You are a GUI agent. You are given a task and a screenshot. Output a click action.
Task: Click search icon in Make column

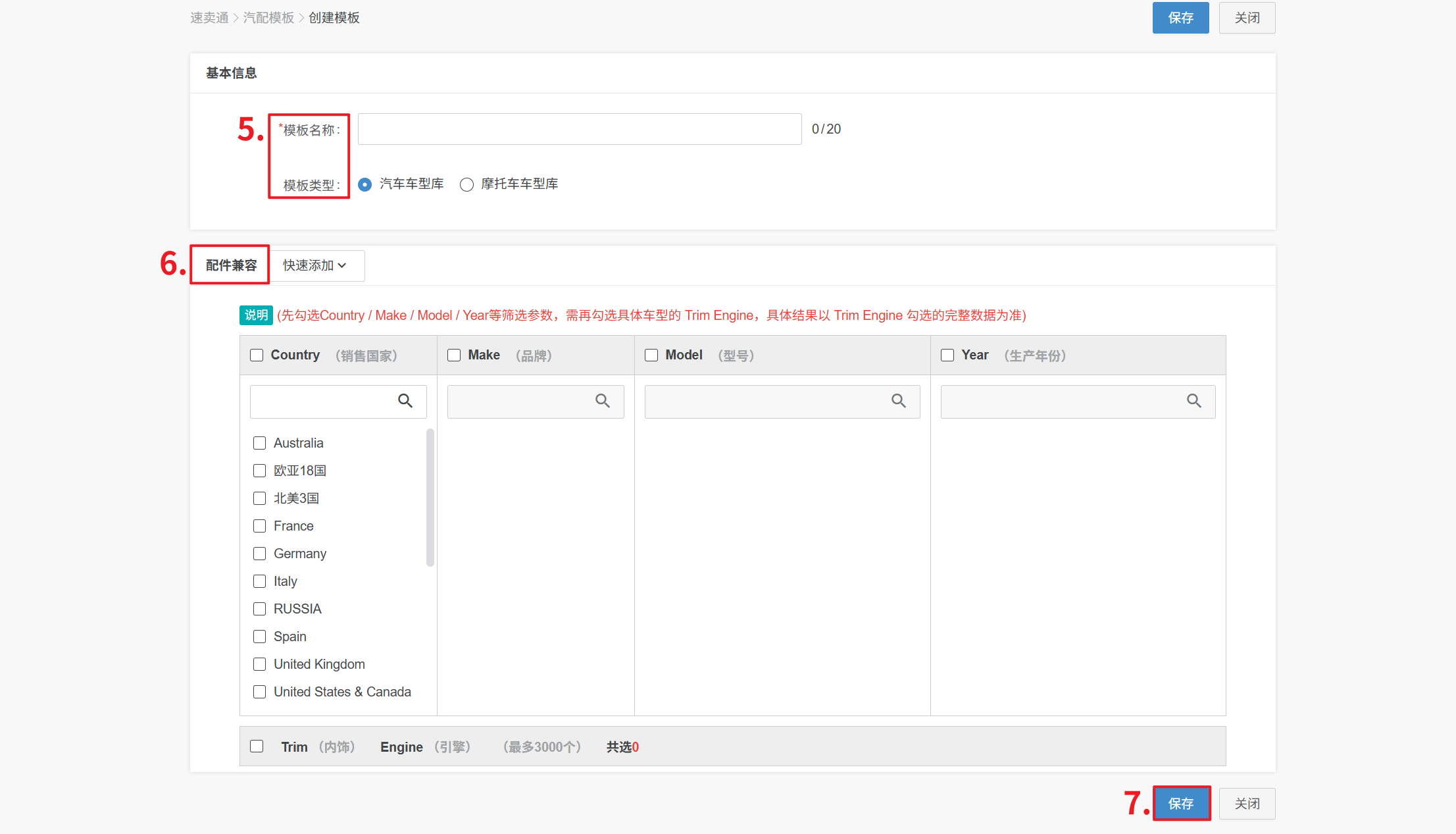603,401
